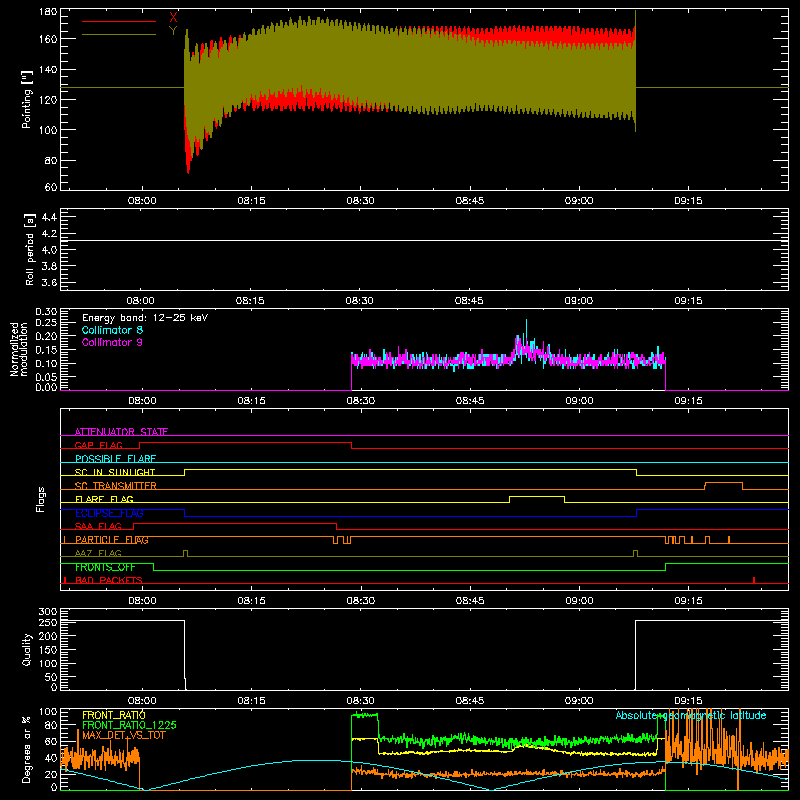The width and height of the screenshot is (800, 800).
Task: Click the 08:45 tick under Roll period plot
Action: click(469, 301)
